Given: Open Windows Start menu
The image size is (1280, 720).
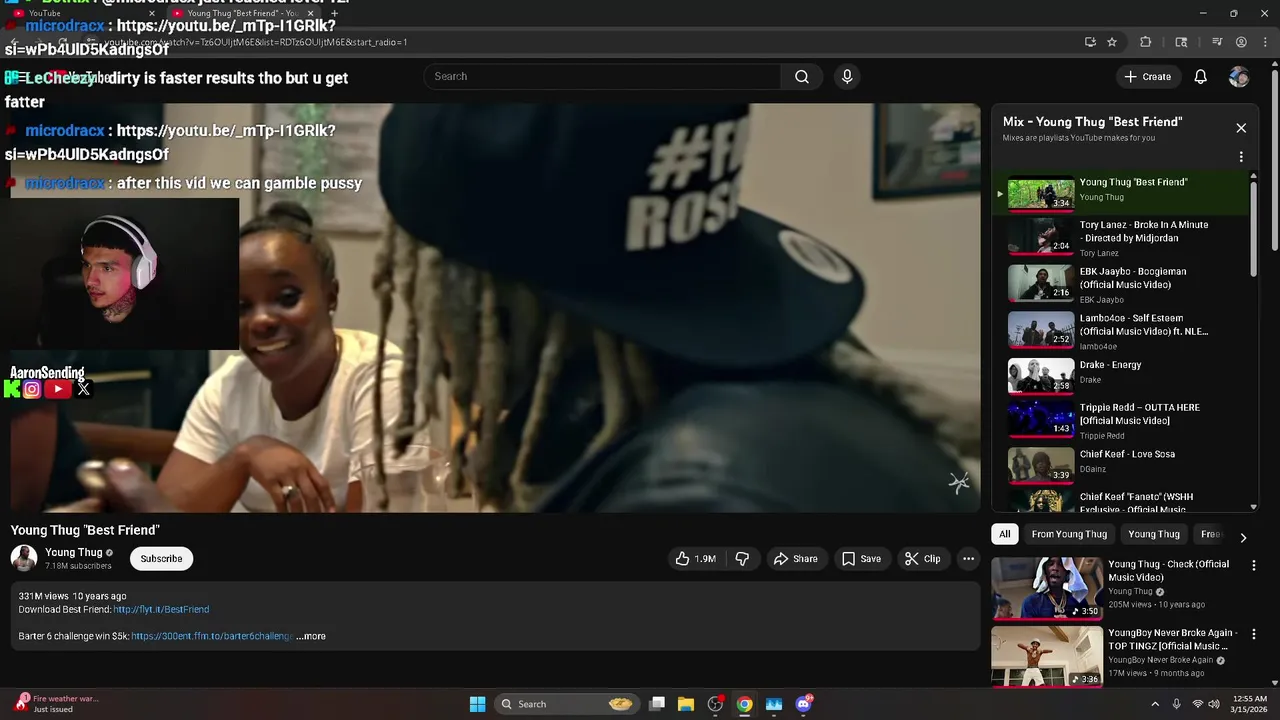Looking at the screenshot, I should click(x=478, y=704).
